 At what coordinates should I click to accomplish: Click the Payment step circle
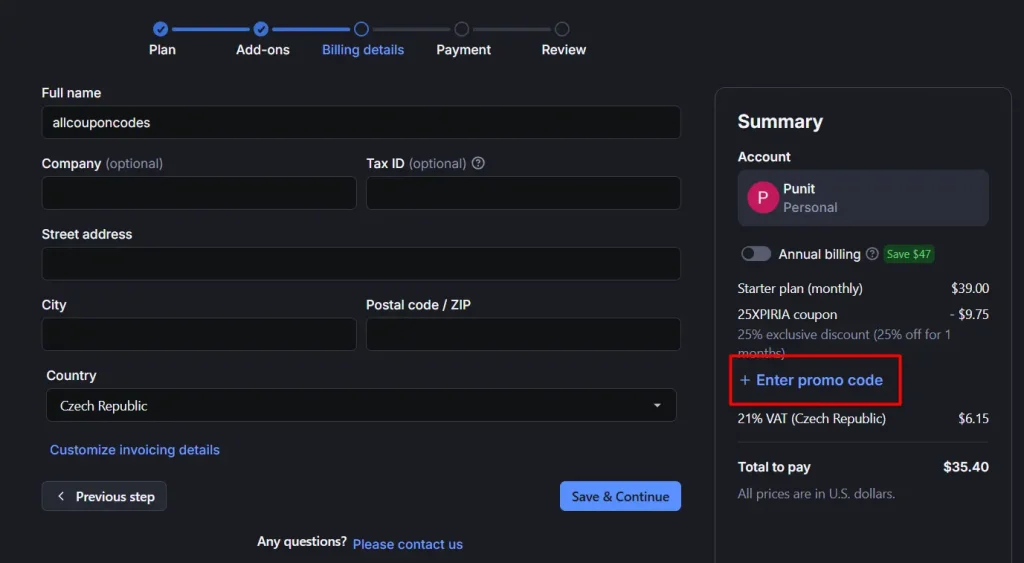(461, 29)
